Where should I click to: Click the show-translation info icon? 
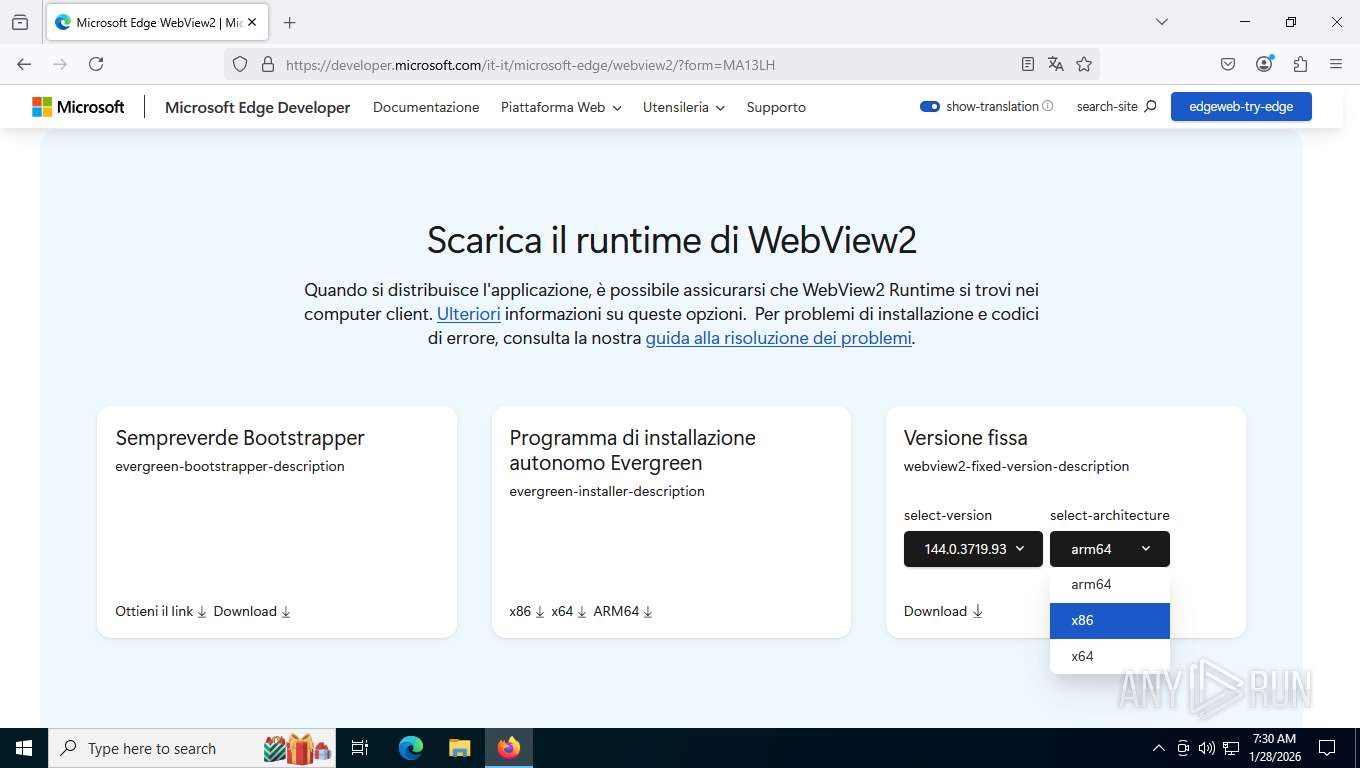[1048, 106]
